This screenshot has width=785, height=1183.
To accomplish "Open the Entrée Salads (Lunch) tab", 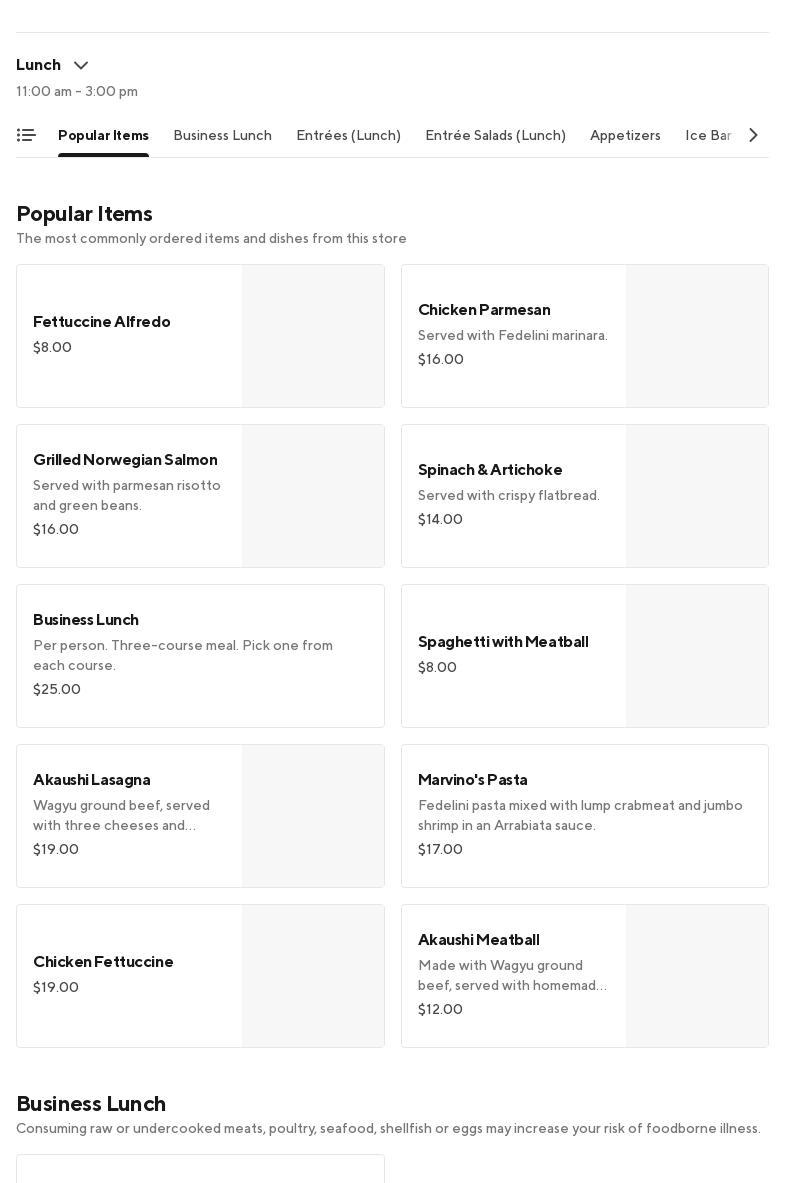I will 495,135.
